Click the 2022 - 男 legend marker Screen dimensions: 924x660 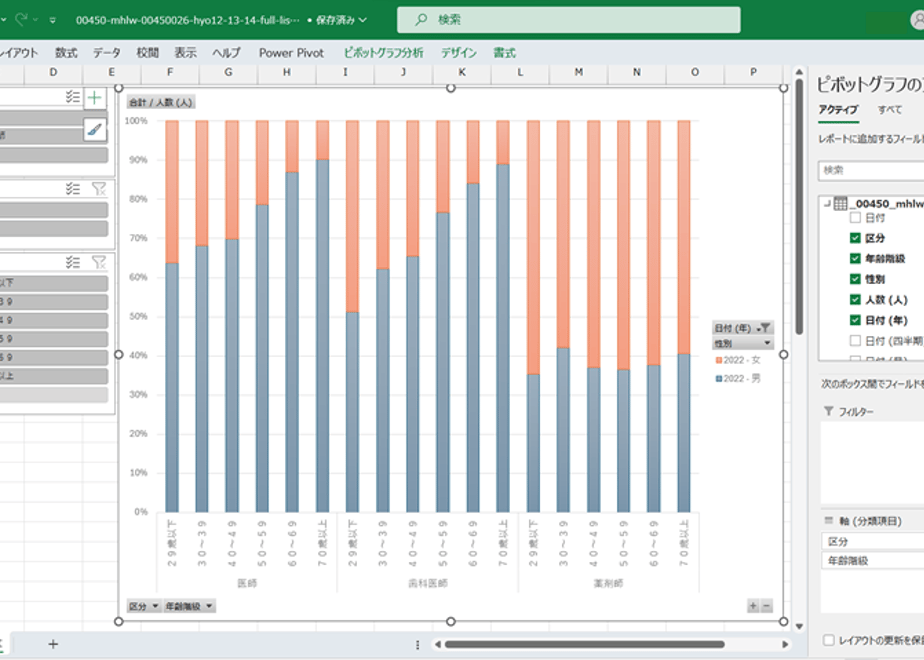[718, 378]
